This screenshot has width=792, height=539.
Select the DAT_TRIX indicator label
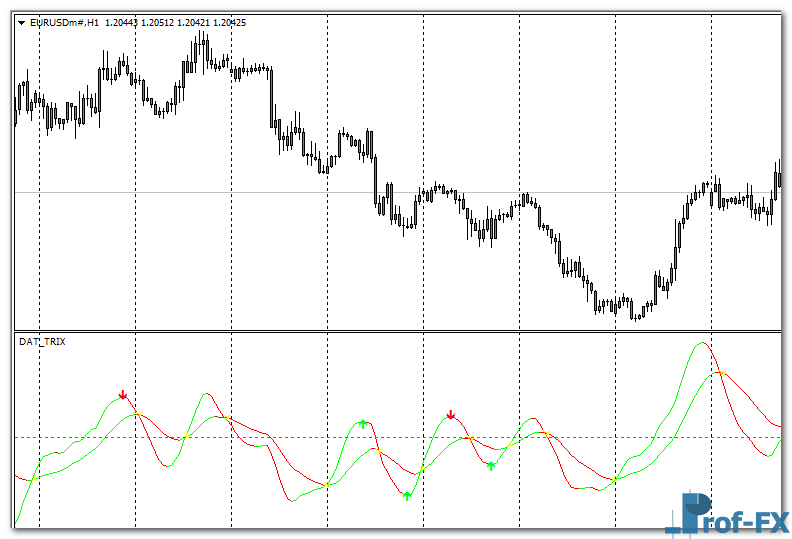click(x=40, y=342)
